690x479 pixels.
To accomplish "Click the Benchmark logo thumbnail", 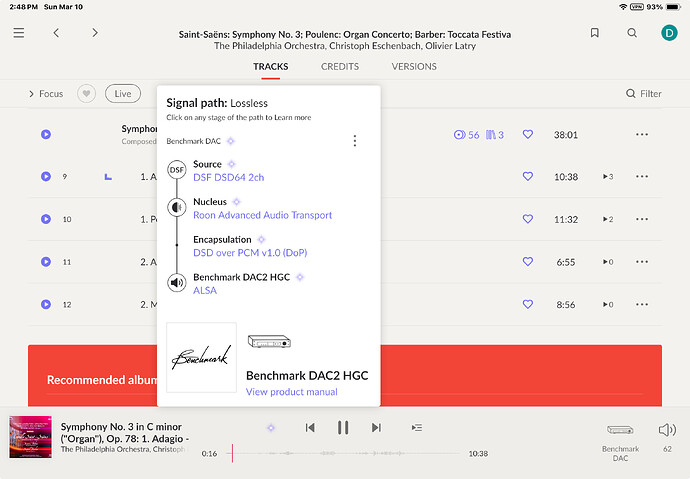I will point(202,357).
